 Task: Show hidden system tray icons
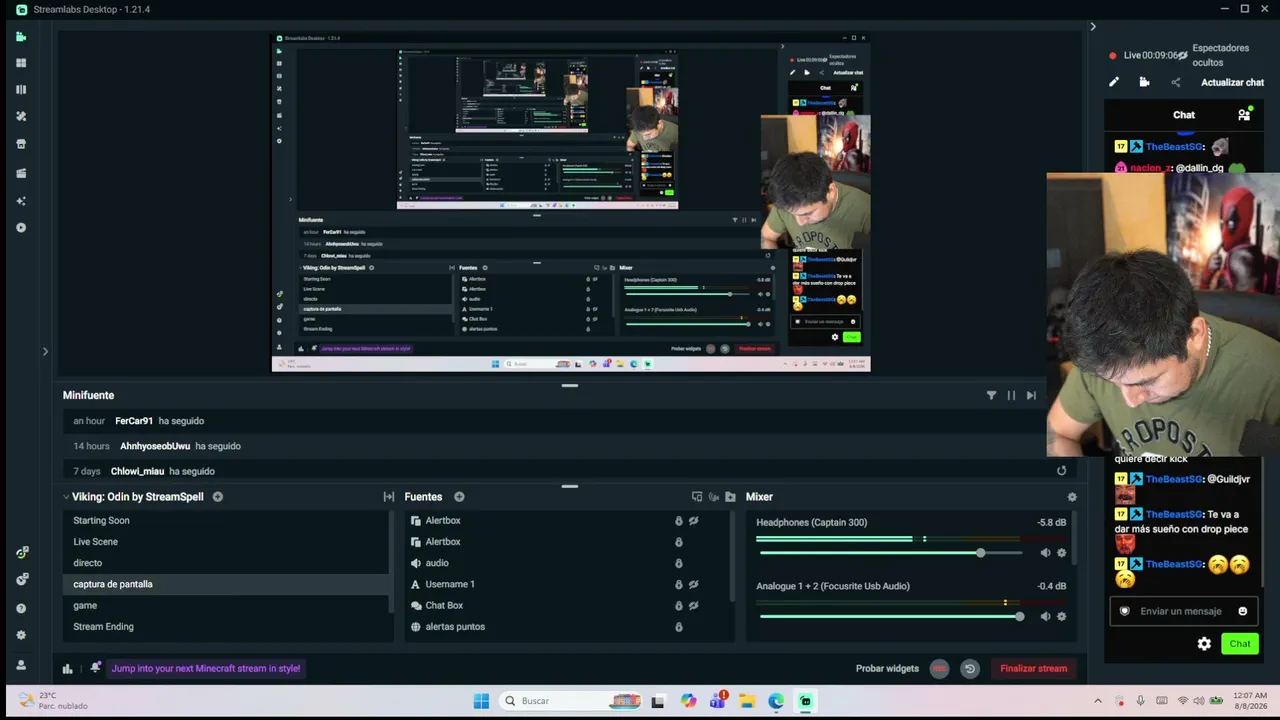1098,701
